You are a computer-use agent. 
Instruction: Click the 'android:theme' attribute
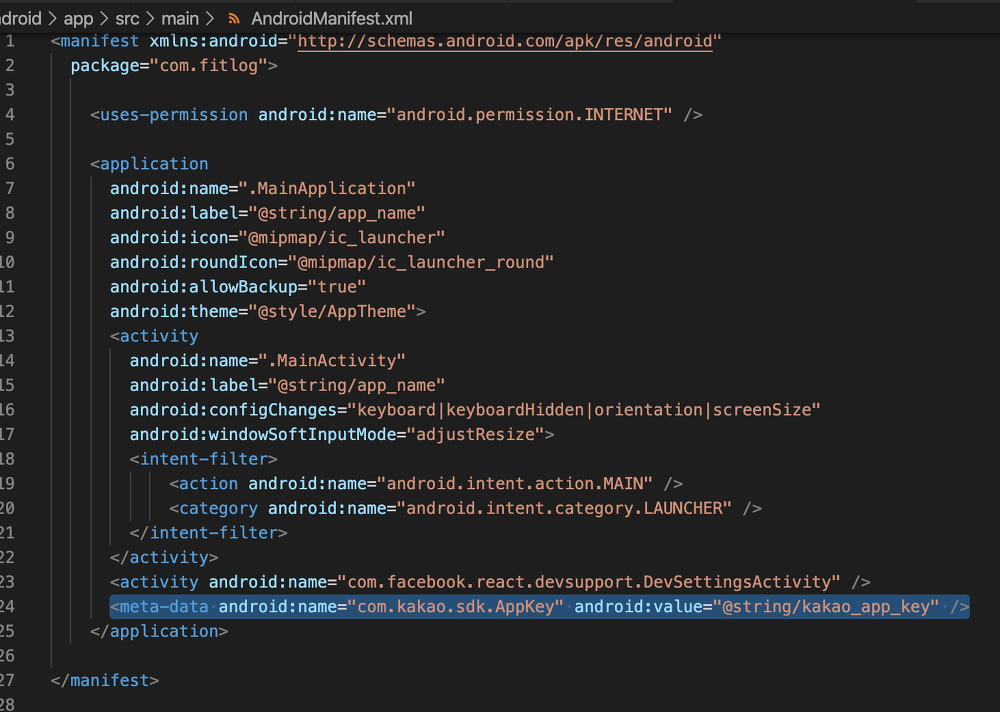click(x=174, y=311)
